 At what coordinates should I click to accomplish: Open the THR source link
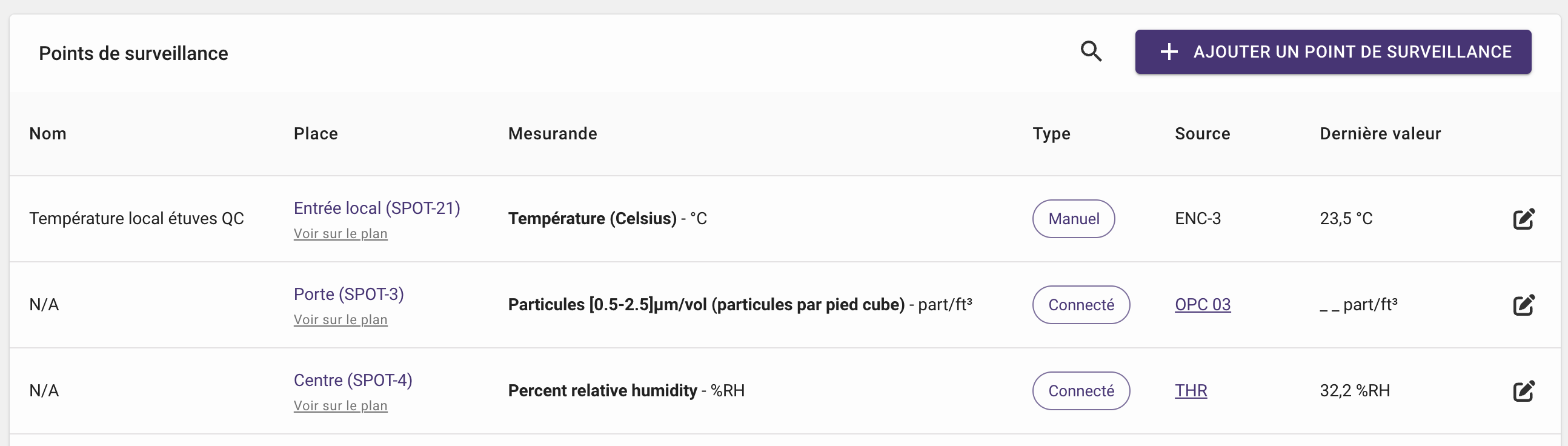tap(1191, 391)
